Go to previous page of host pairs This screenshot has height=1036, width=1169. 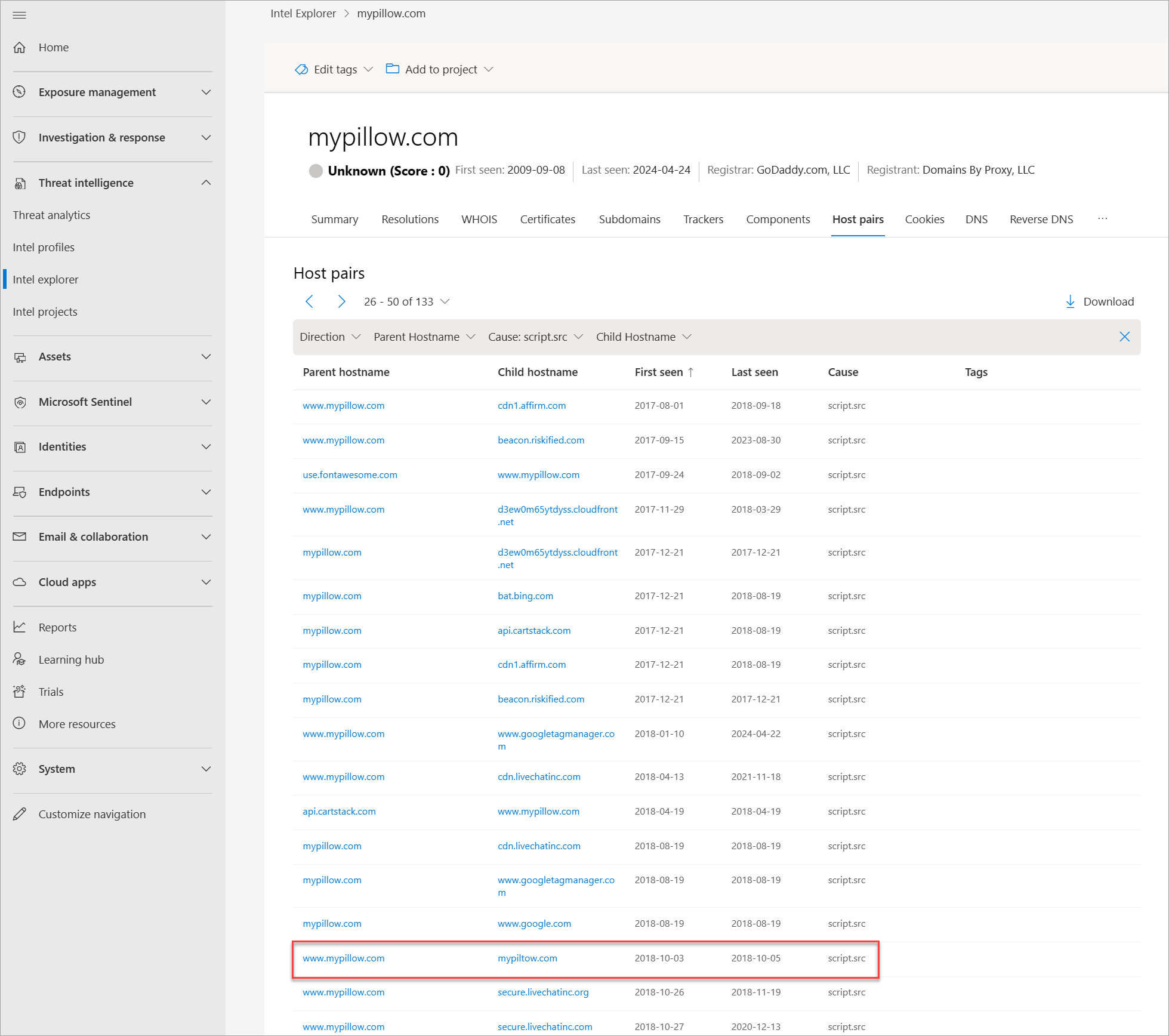point(309,302)
